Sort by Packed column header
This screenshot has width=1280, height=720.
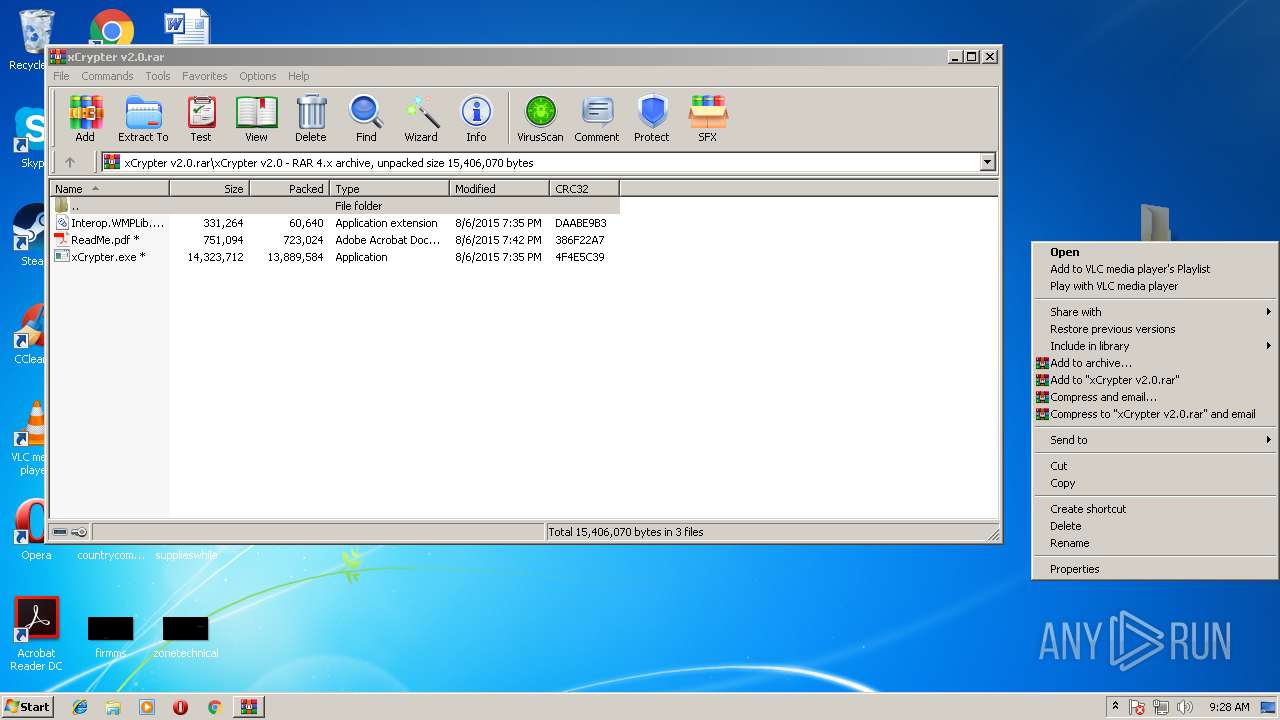(289, 189)
